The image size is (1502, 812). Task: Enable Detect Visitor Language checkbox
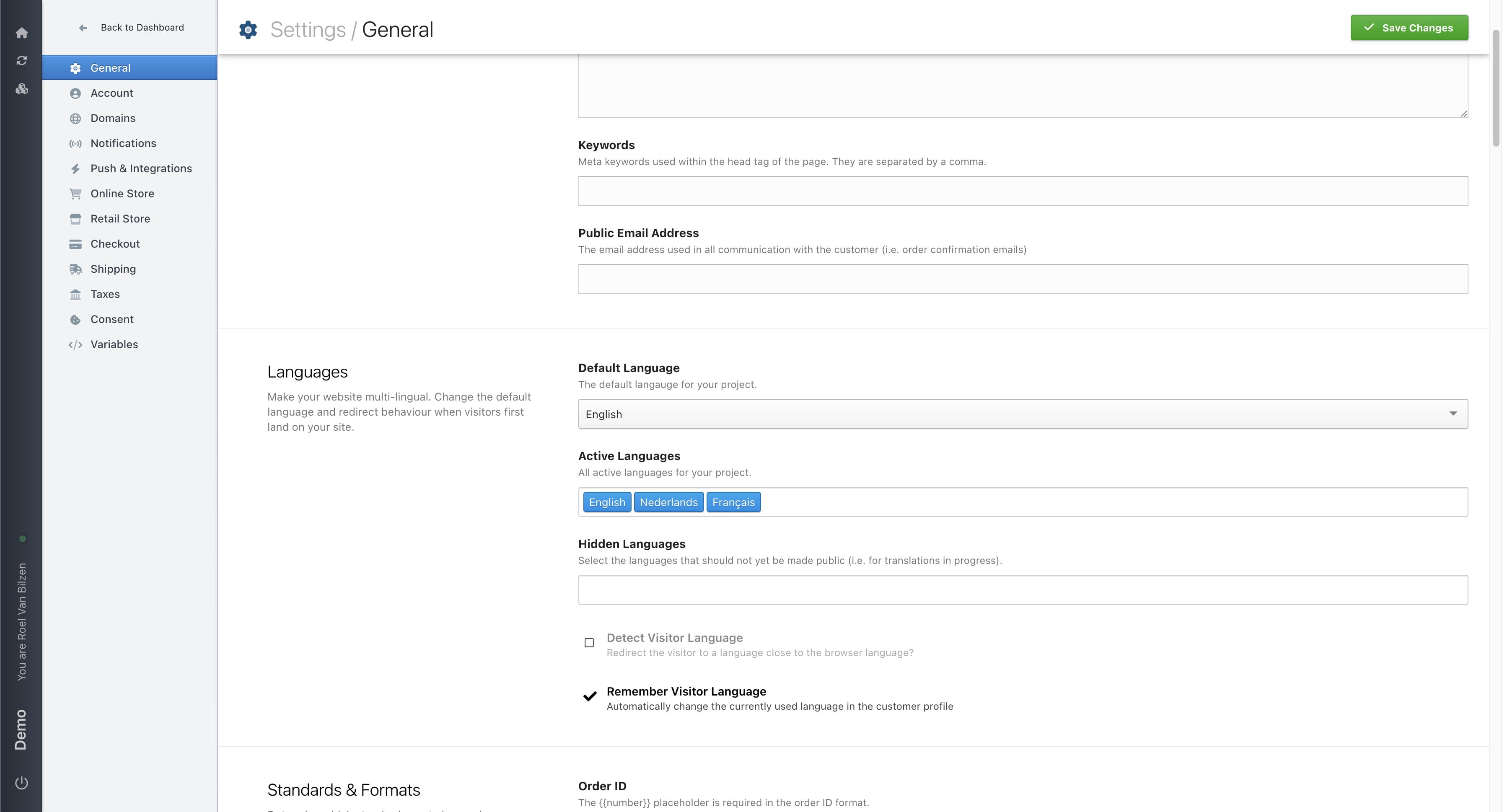click(x=589, y=642)
